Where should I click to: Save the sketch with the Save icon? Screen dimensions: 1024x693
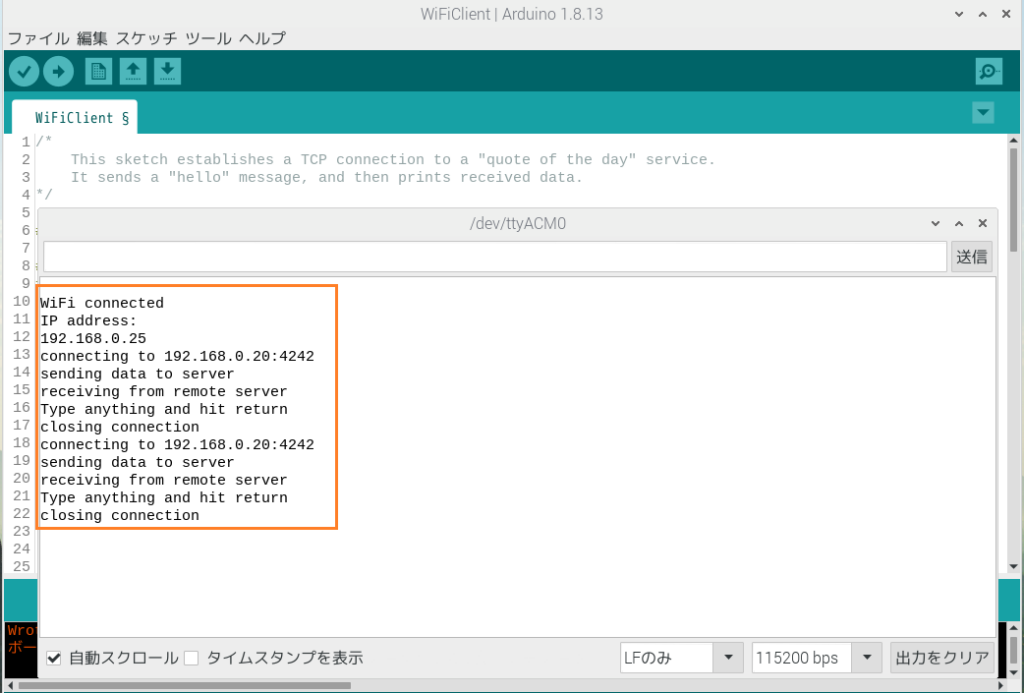167,71
